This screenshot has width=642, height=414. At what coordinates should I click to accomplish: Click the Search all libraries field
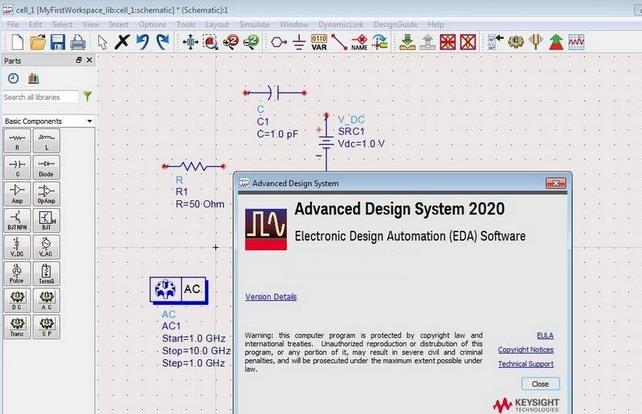tap(40, 97)
